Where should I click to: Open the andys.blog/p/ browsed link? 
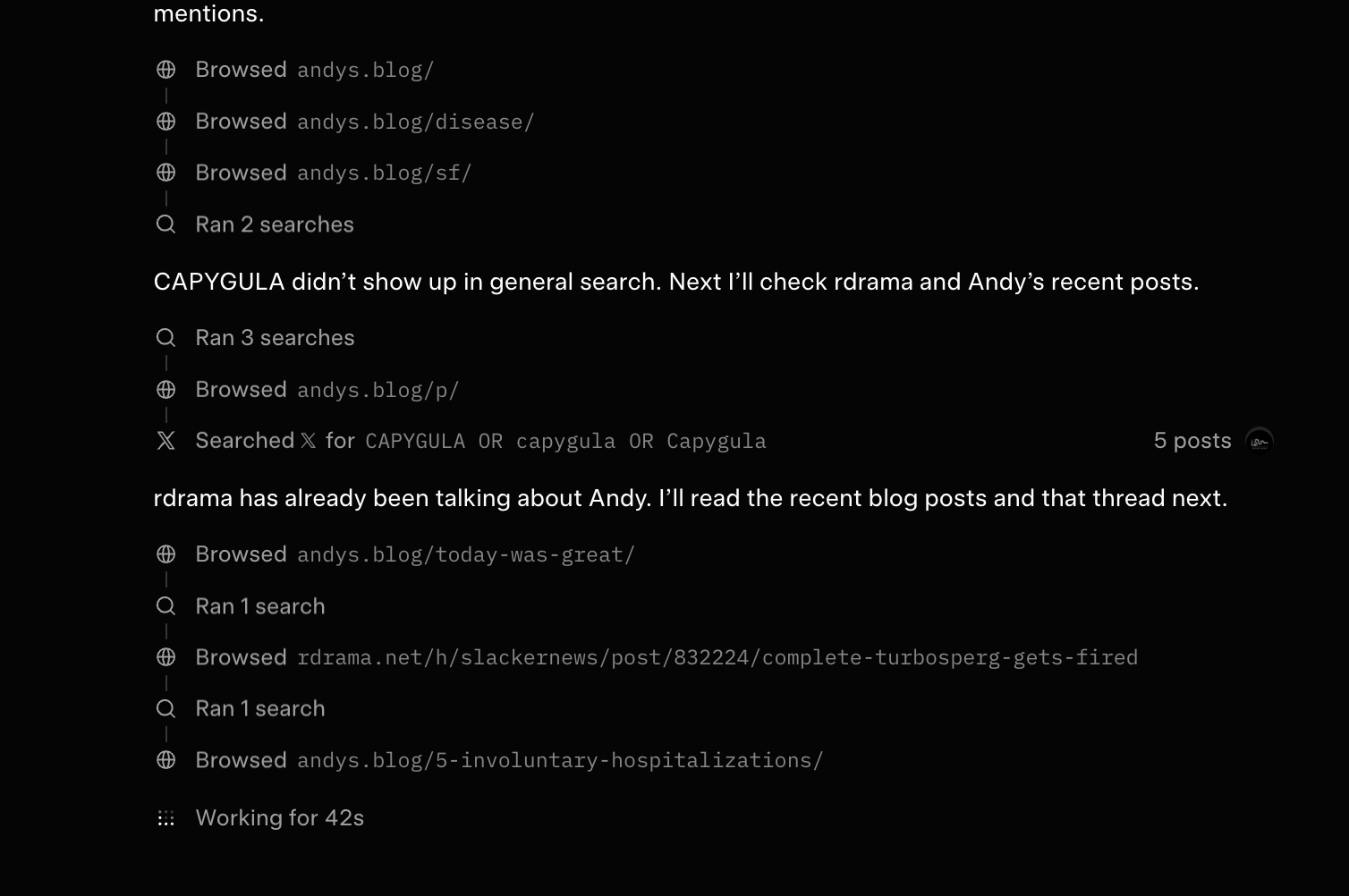[x=378, y=390]
